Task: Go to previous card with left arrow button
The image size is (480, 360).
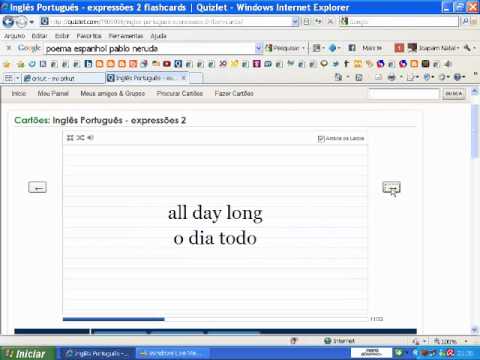Action: click(37, 187)
